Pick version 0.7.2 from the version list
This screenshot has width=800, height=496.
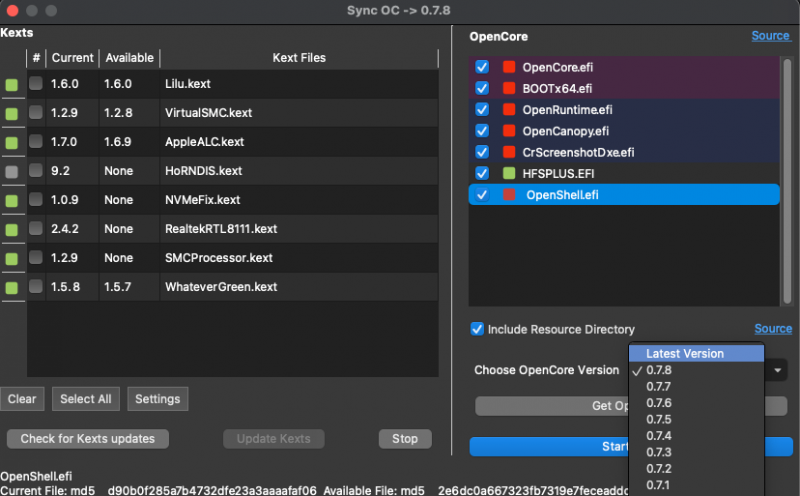point(658,468)
